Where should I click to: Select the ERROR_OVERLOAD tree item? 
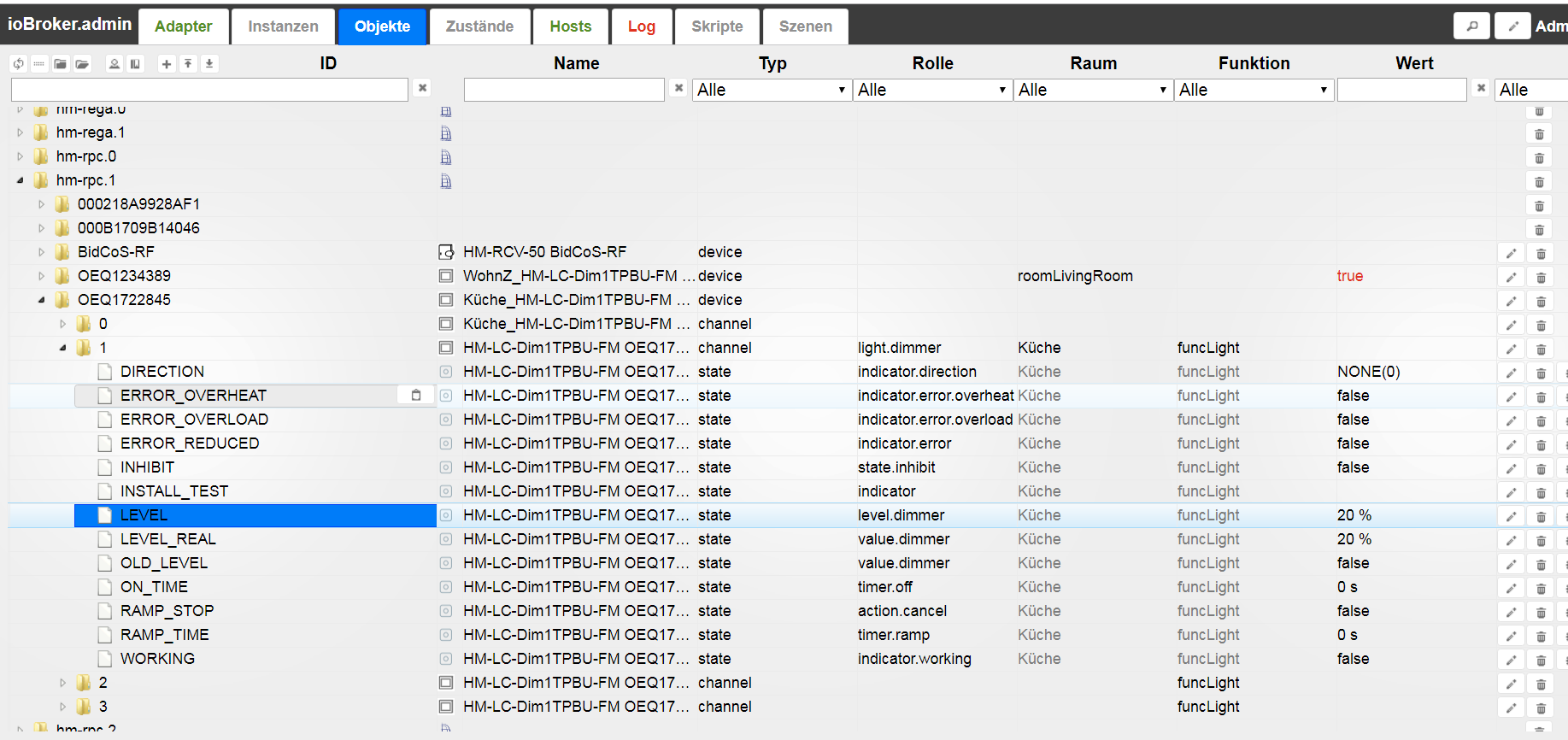tap(194, 420)
